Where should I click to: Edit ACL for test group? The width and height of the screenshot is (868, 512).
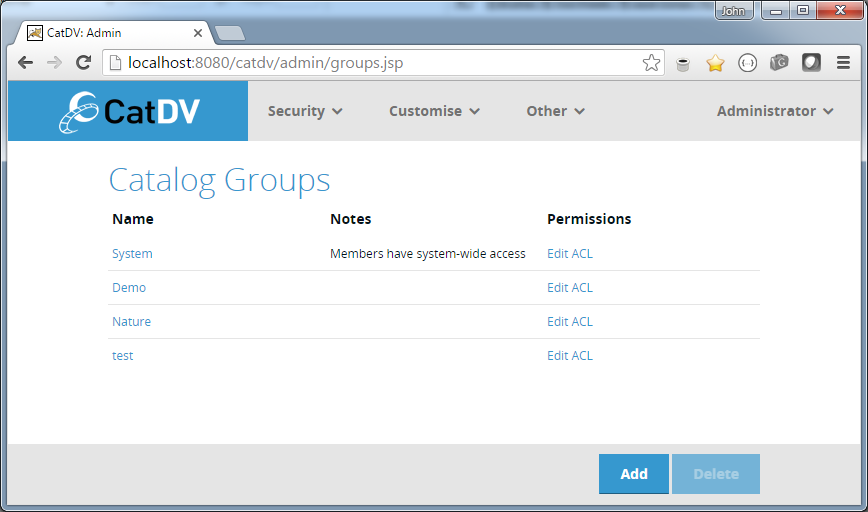click(x=570, y=356)
